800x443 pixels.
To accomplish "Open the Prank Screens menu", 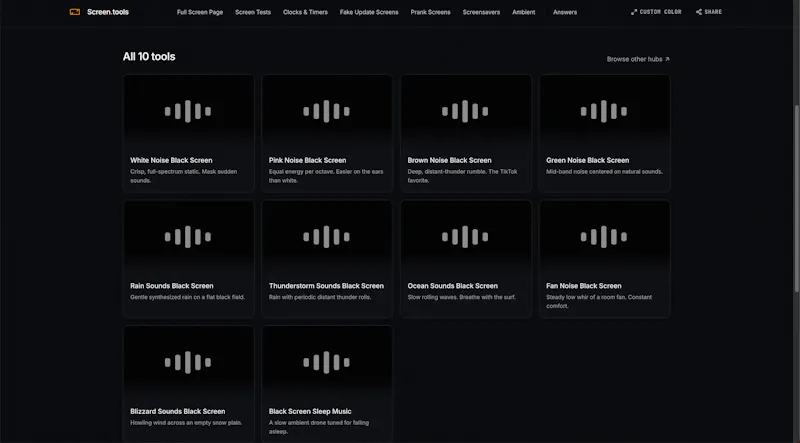I will click(431, 12).
